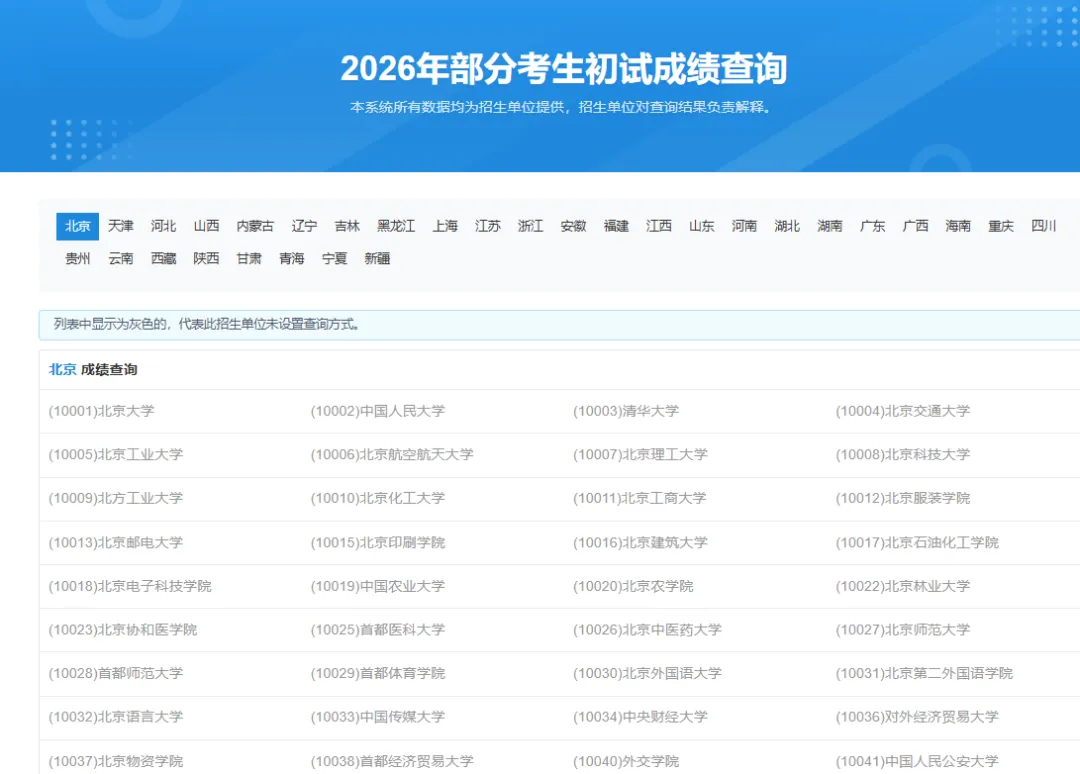1080x774 pixels.
Task: Switch to the 上海 tab
Action: [x=445, y=226]
